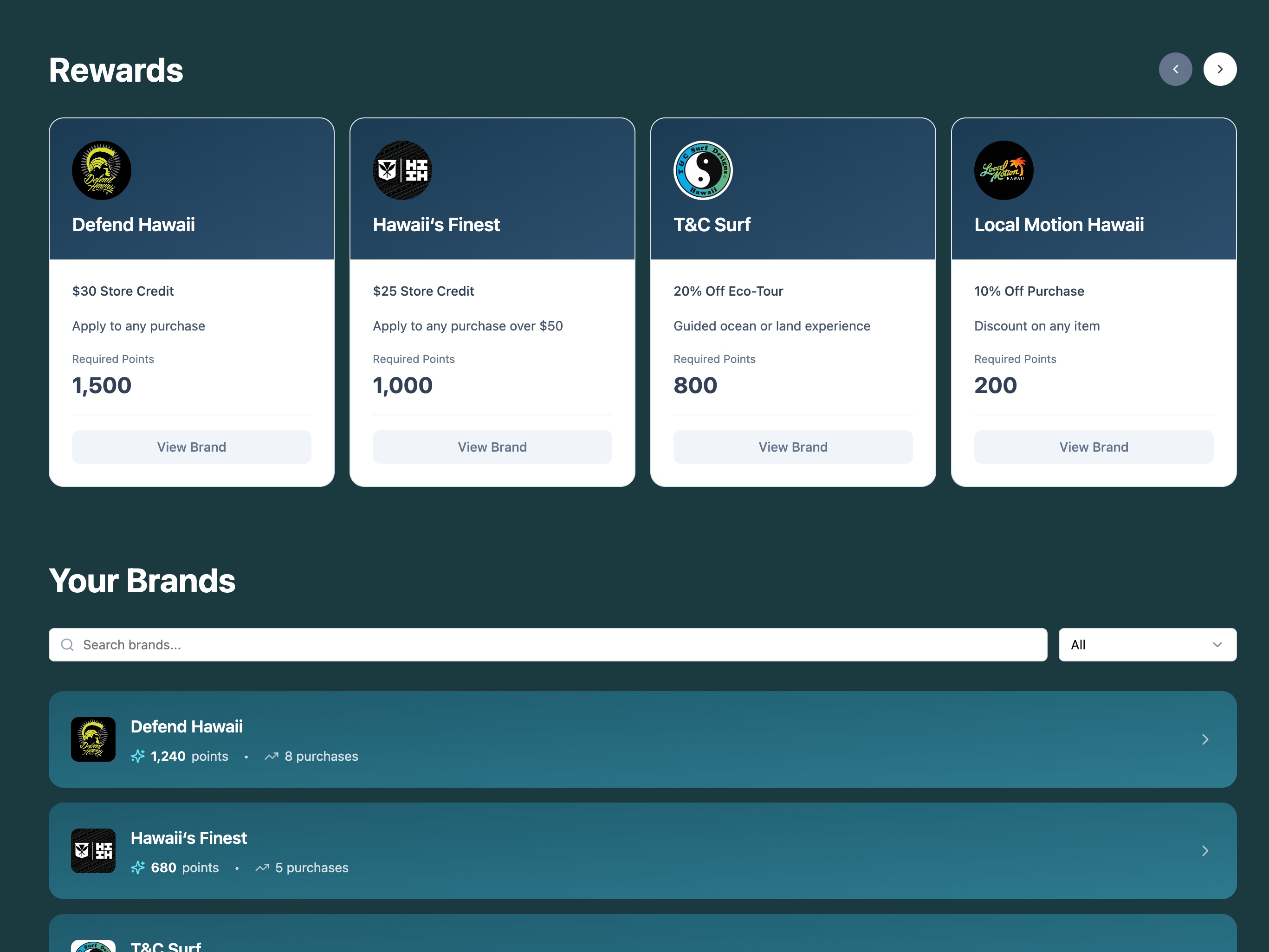Click the T&C Surf yin-yang logo
This screenshot has width=1269, height=952.
703,170
